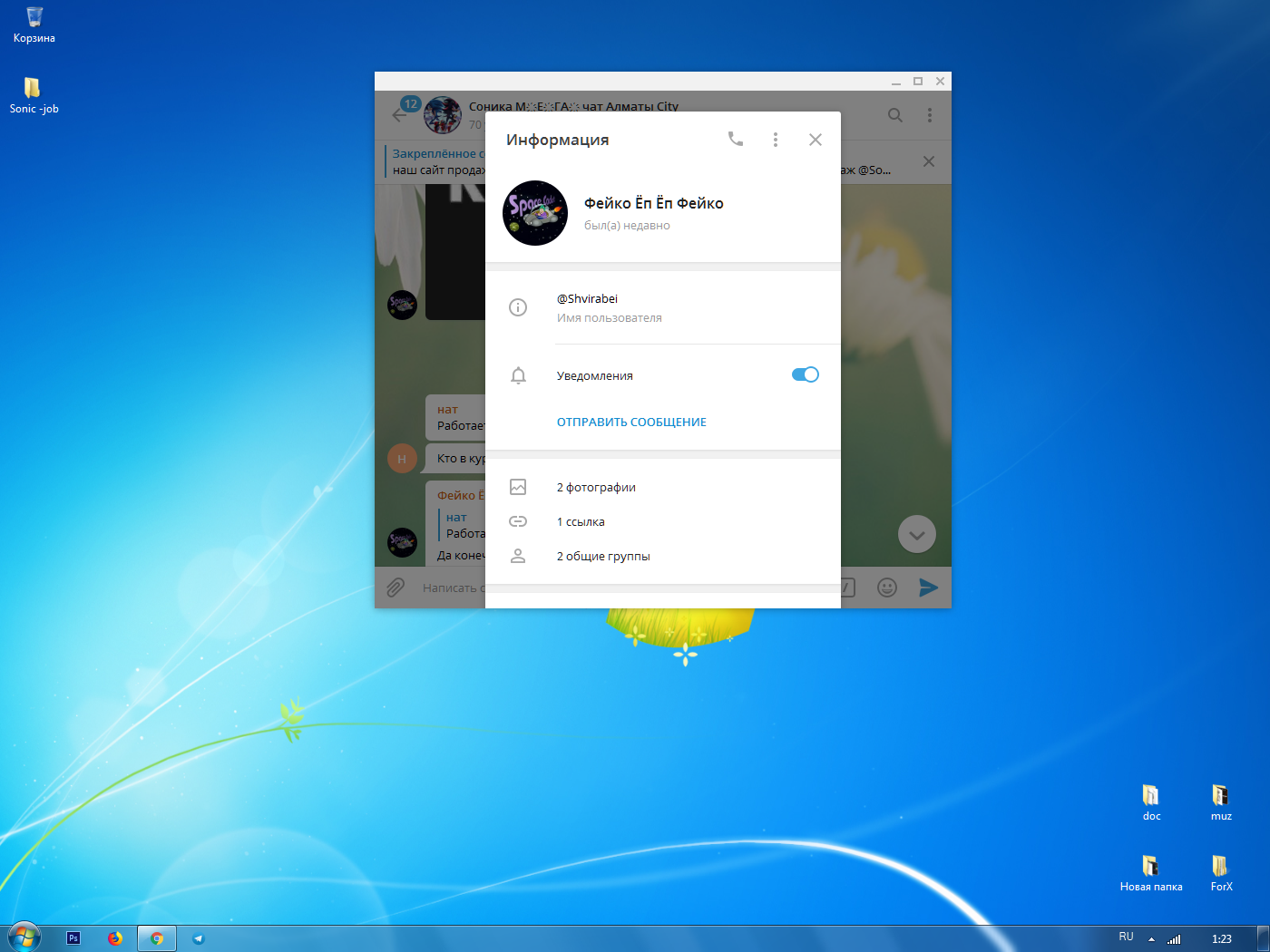Open the emoji picker
Screen dimensions: 1270x952
click(887, 588)
